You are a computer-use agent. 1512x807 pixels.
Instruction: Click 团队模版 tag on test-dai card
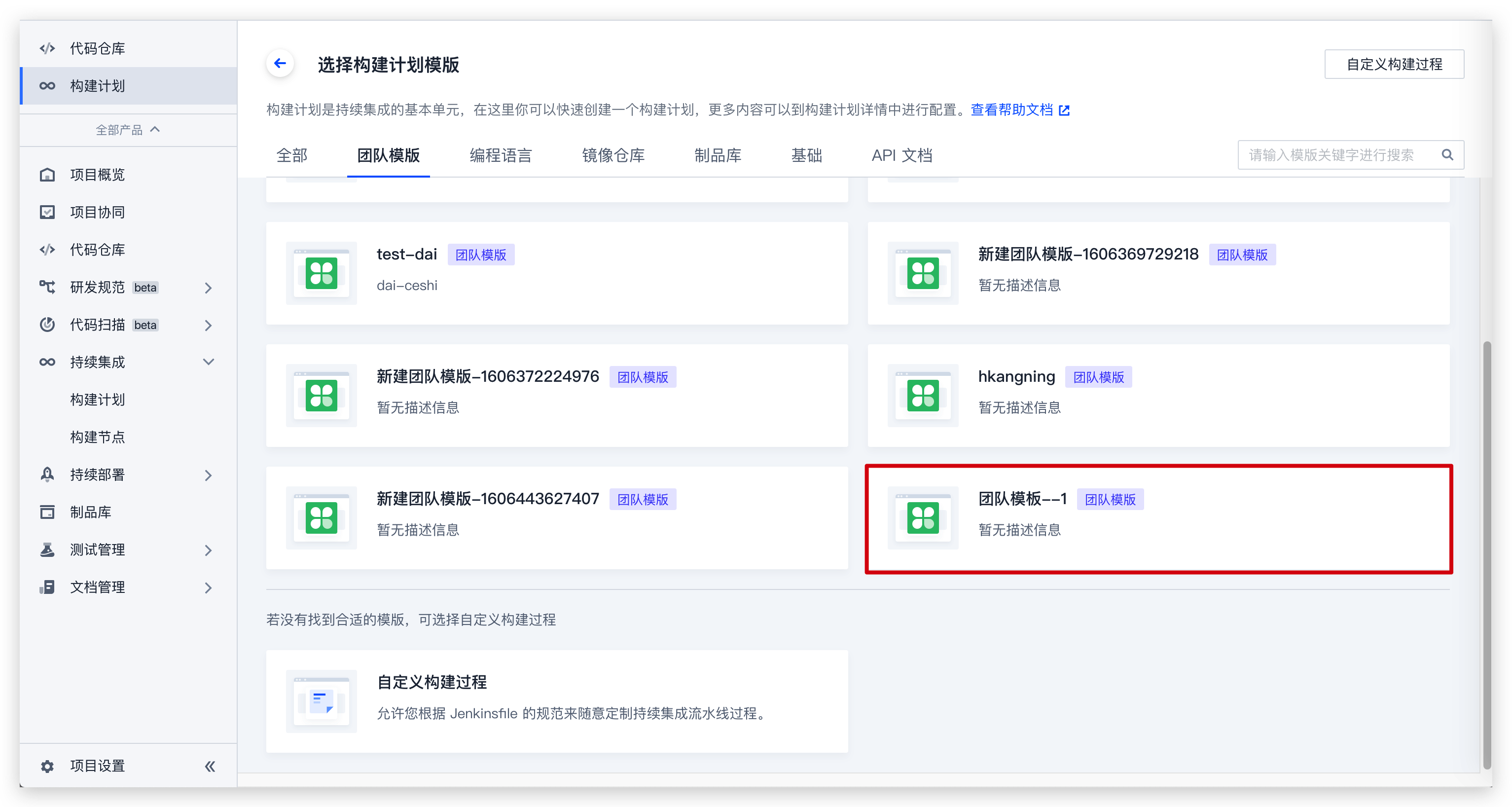tap(481, 255)
